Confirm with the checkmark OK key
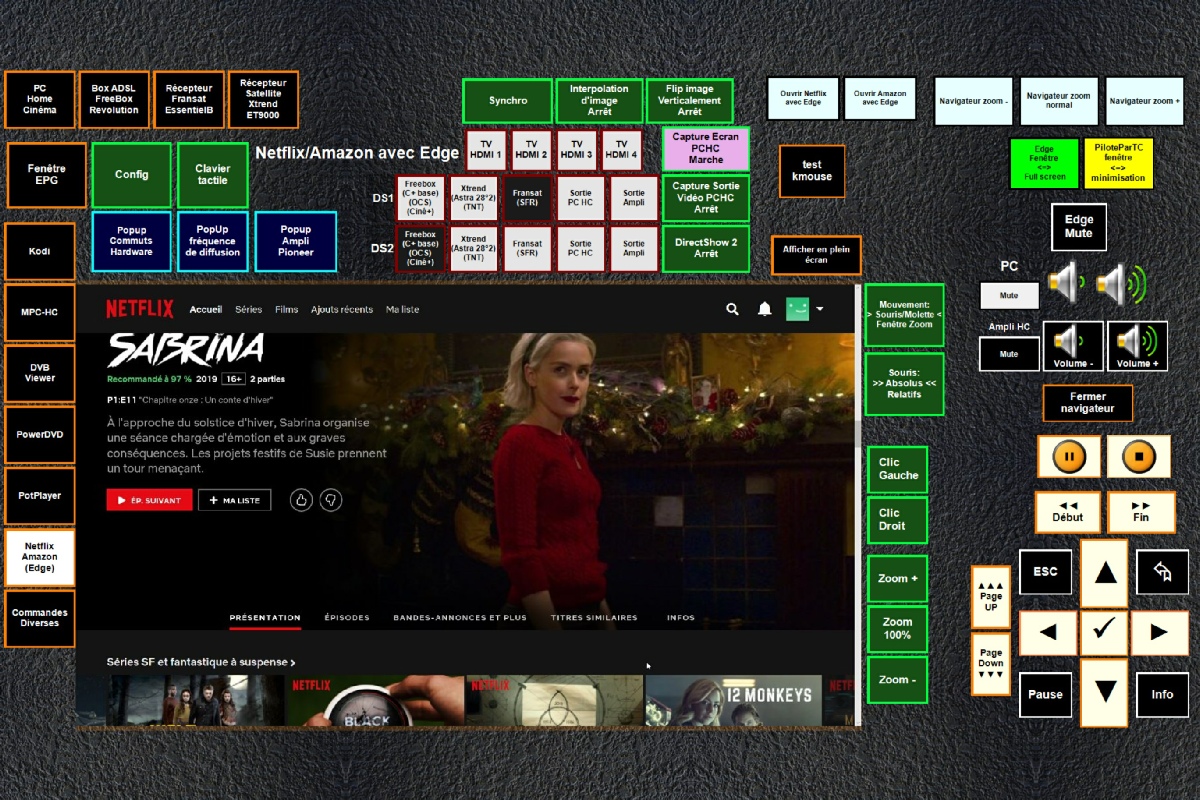Viewport: 1200px width, 800px height. pyautogui.click(x=1104, y=632)
